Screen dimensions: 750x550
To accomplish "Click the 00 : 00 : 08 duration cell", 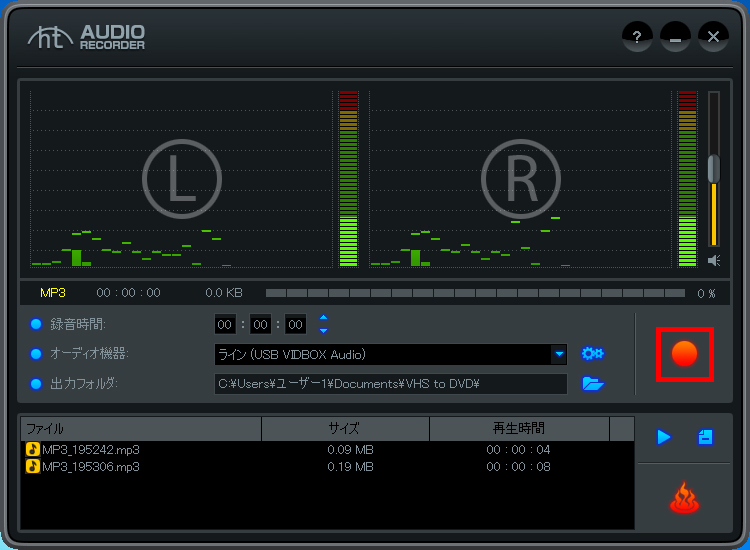I will click(518, 466).
